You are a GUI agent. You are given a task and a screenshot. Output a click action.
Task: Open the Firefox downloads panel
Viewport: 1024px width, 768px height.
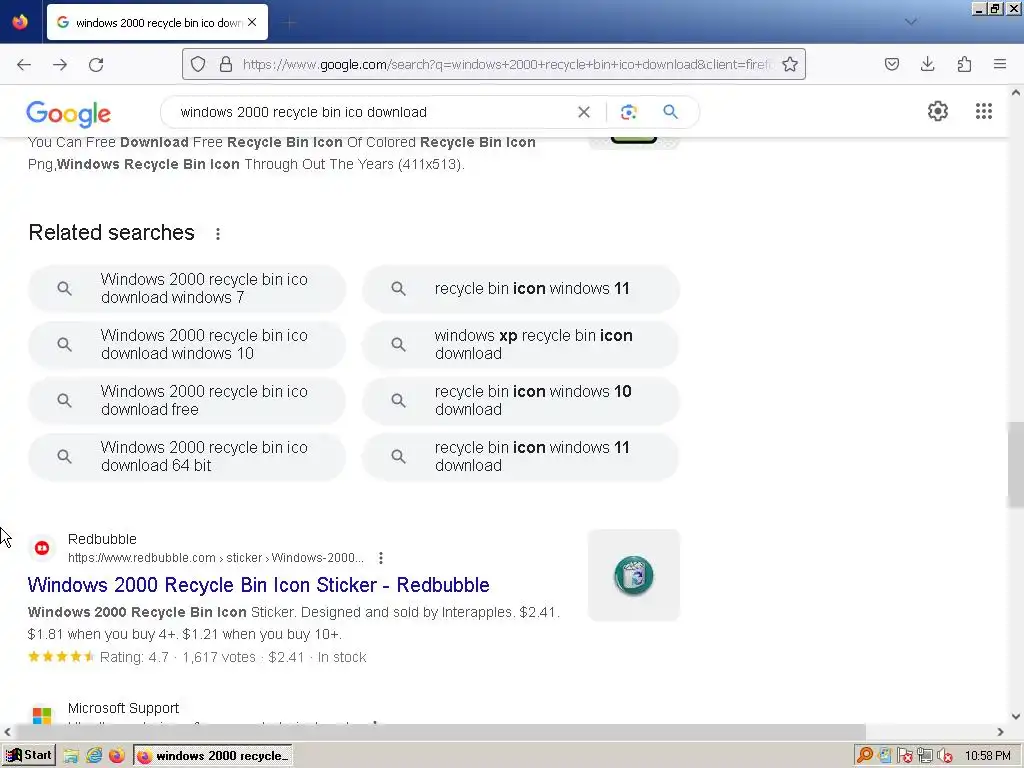click(927, 64)
